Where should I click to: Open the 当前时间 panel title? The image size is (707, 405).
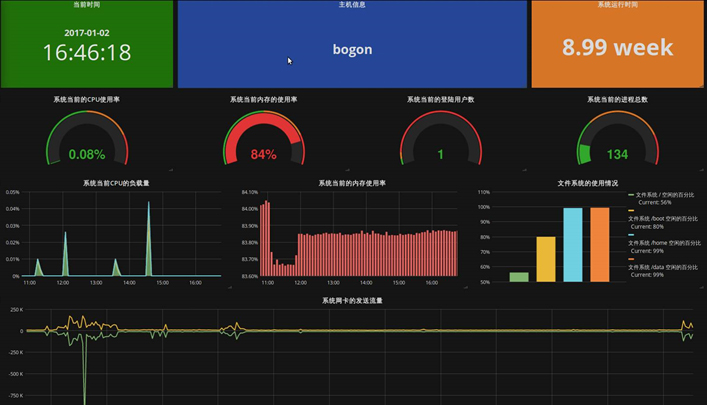[x=87, y=5]
